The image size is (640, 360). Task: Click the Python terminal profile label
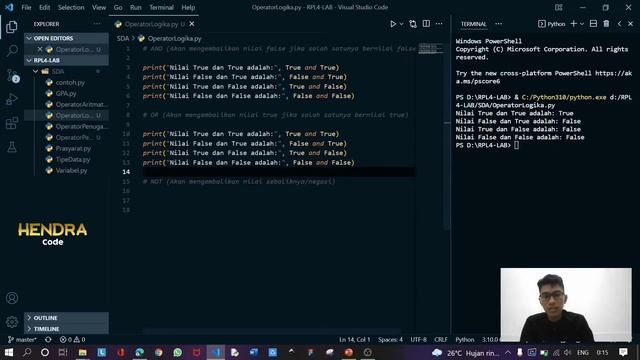552,24
